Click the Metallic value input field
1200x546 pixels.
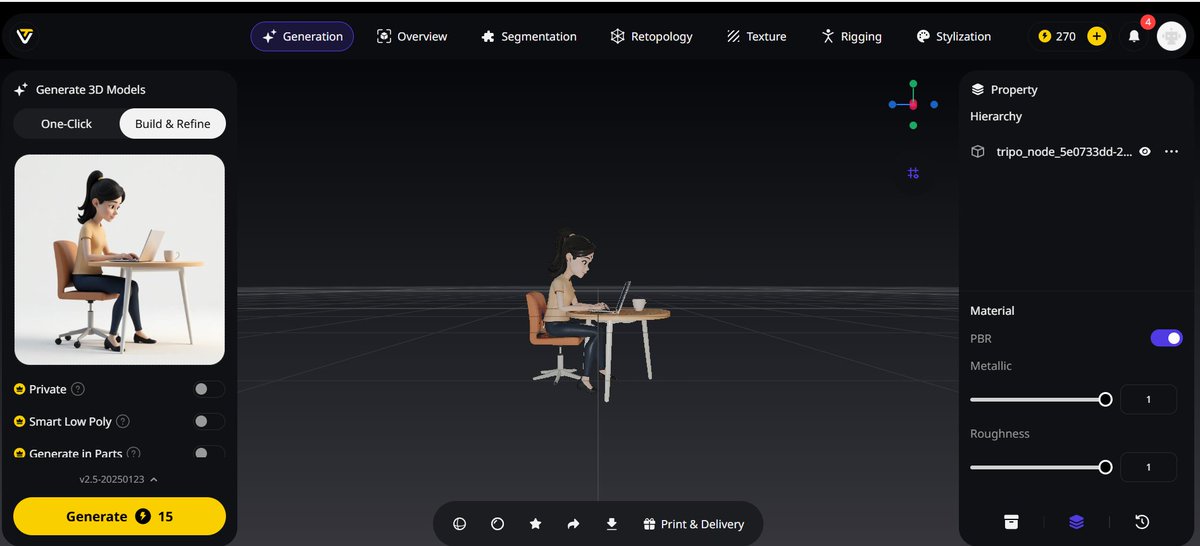pos(1148,399)
